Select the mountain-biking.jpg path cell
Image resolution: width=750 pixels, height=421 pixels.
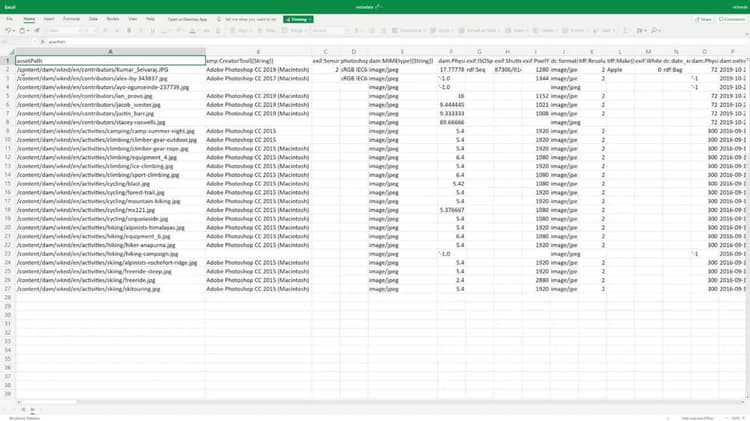coord(110,201)
